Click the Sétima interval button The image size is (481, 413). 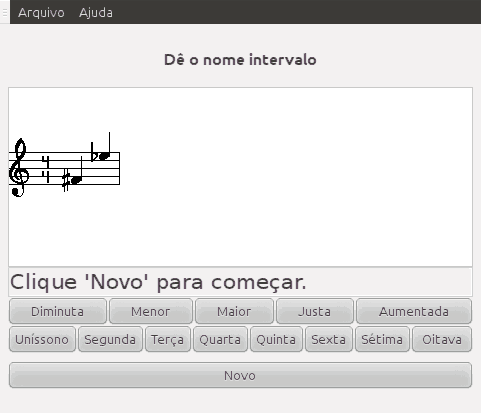(382, 339)
